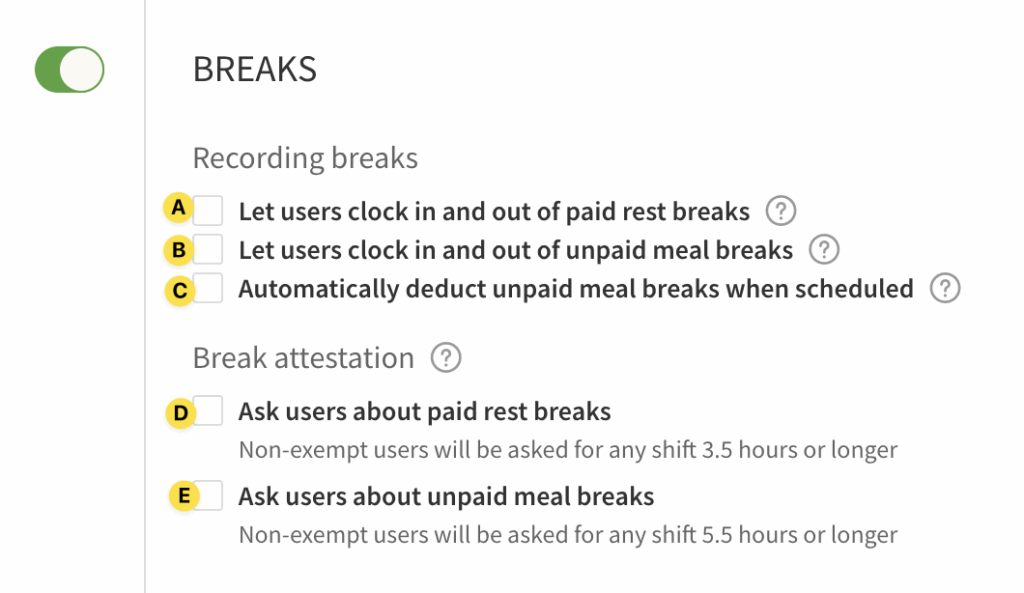Image resolution: width=1024 pixels, height=593 pixels.
Task: Select the yellow 'B' marker badge
Action: 179,250
